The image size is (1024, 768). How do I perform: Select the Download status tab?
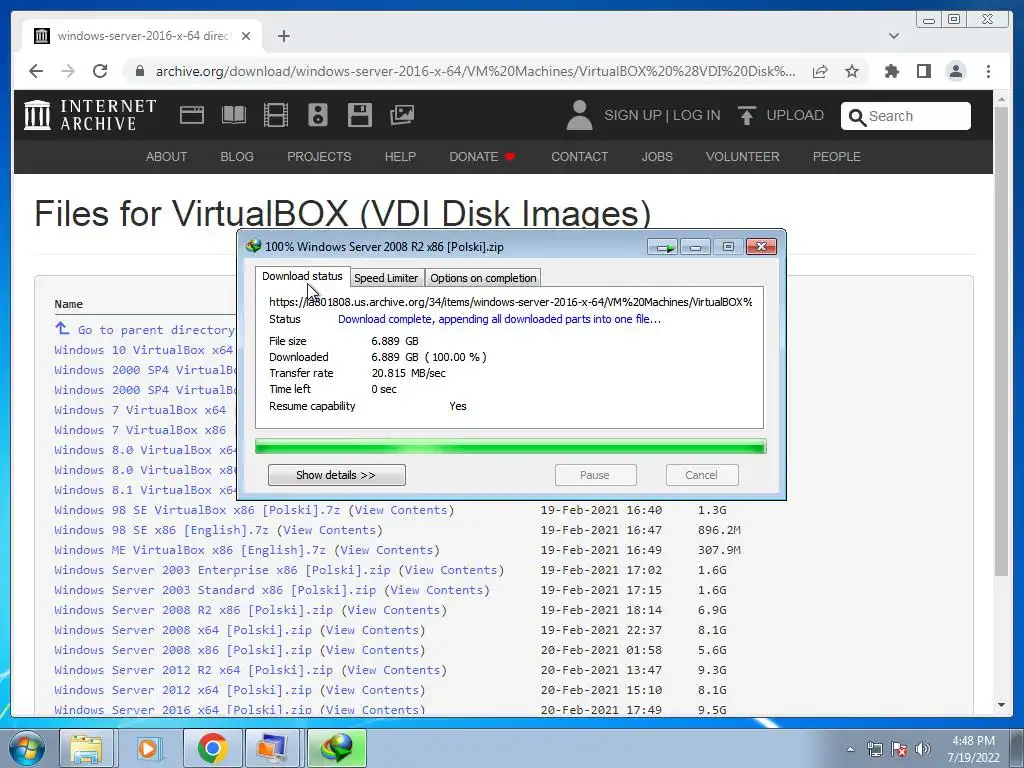click(302, 276)
